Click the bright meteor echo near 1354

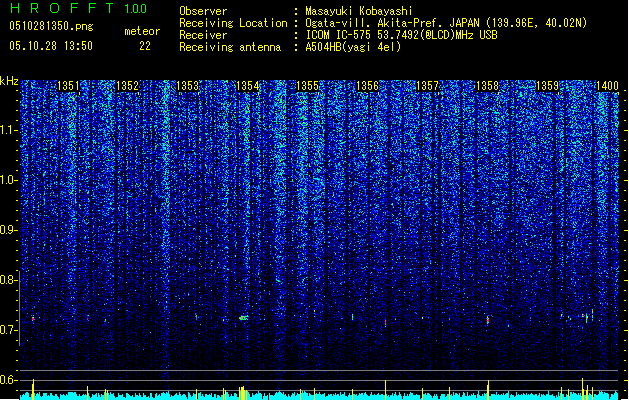(x=243, y=318)
